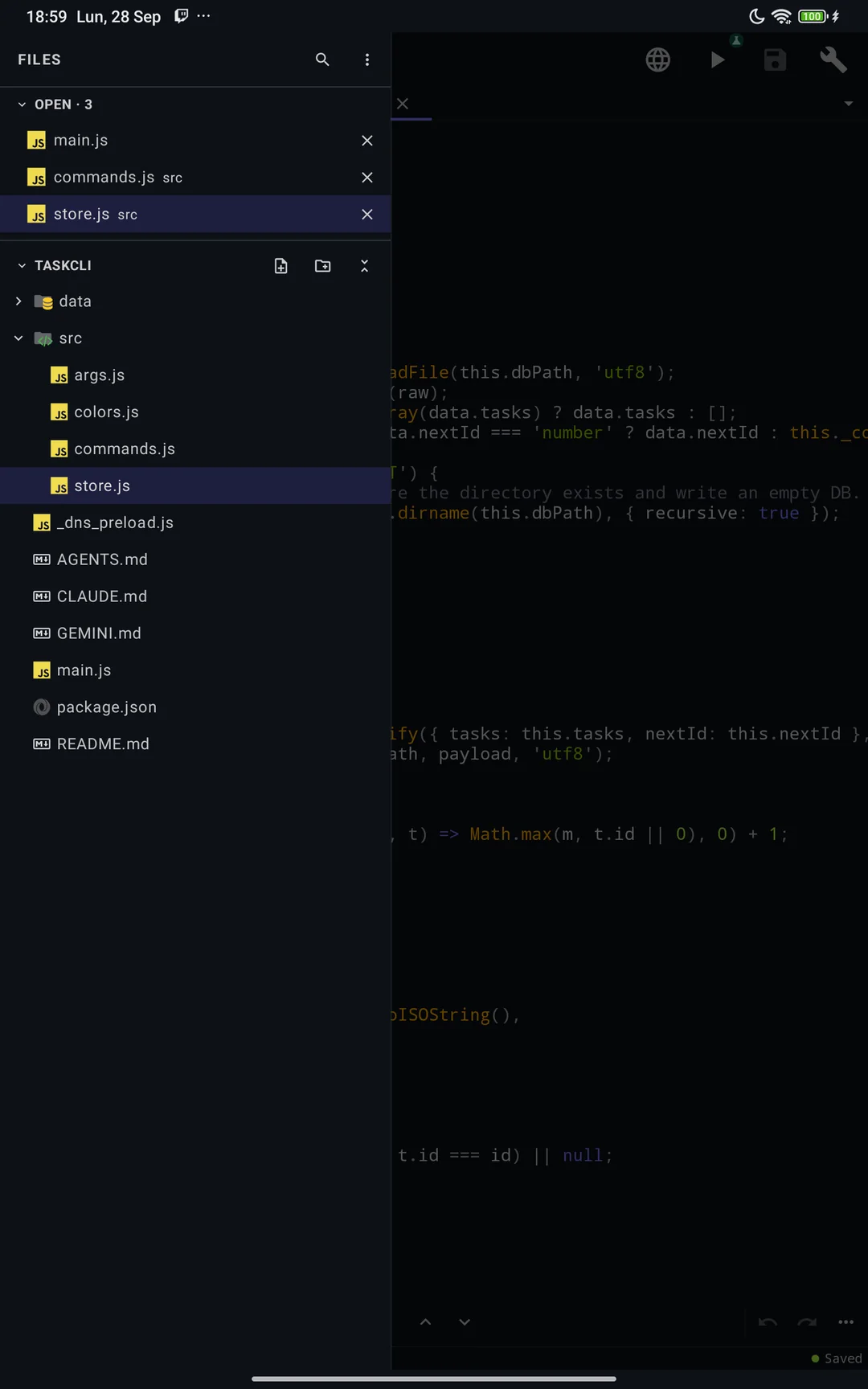Click the battery indicator in status bar
Viewport: 868px width, 1389px height.
[813, 16]
